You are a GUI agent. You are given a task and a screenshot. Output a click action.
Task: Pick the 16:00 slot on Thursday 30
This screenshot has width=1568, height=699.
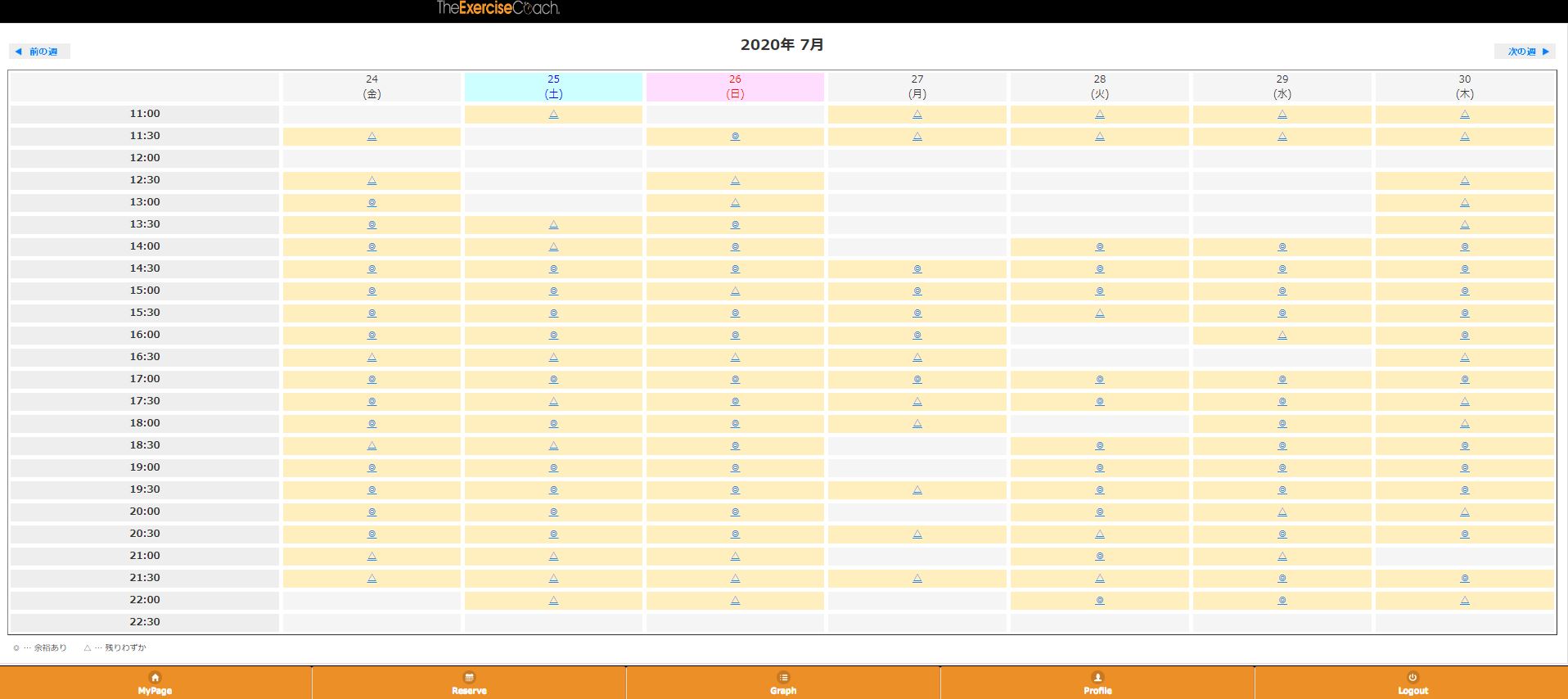1465,336
